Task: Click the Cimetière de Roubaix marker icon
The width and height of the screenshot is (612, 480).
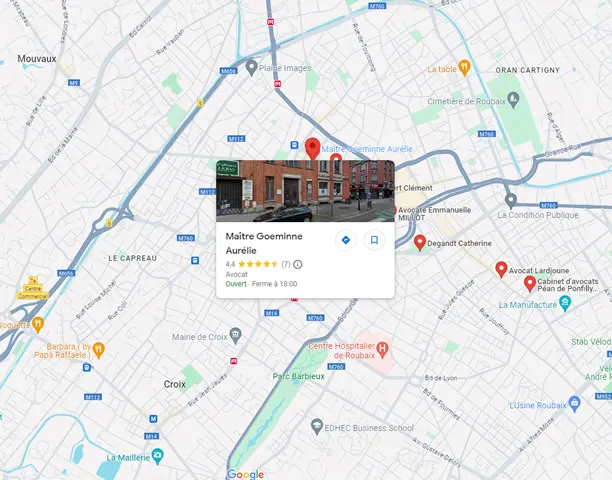Action: [513, 100]
